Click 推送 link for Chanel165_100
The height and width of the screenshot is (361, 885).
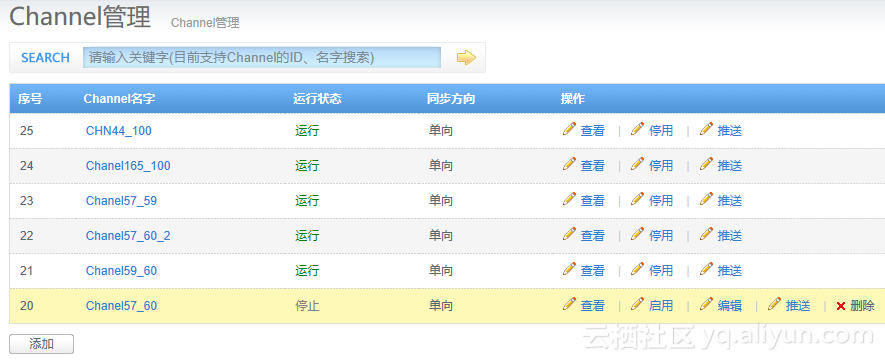[729, 166]
